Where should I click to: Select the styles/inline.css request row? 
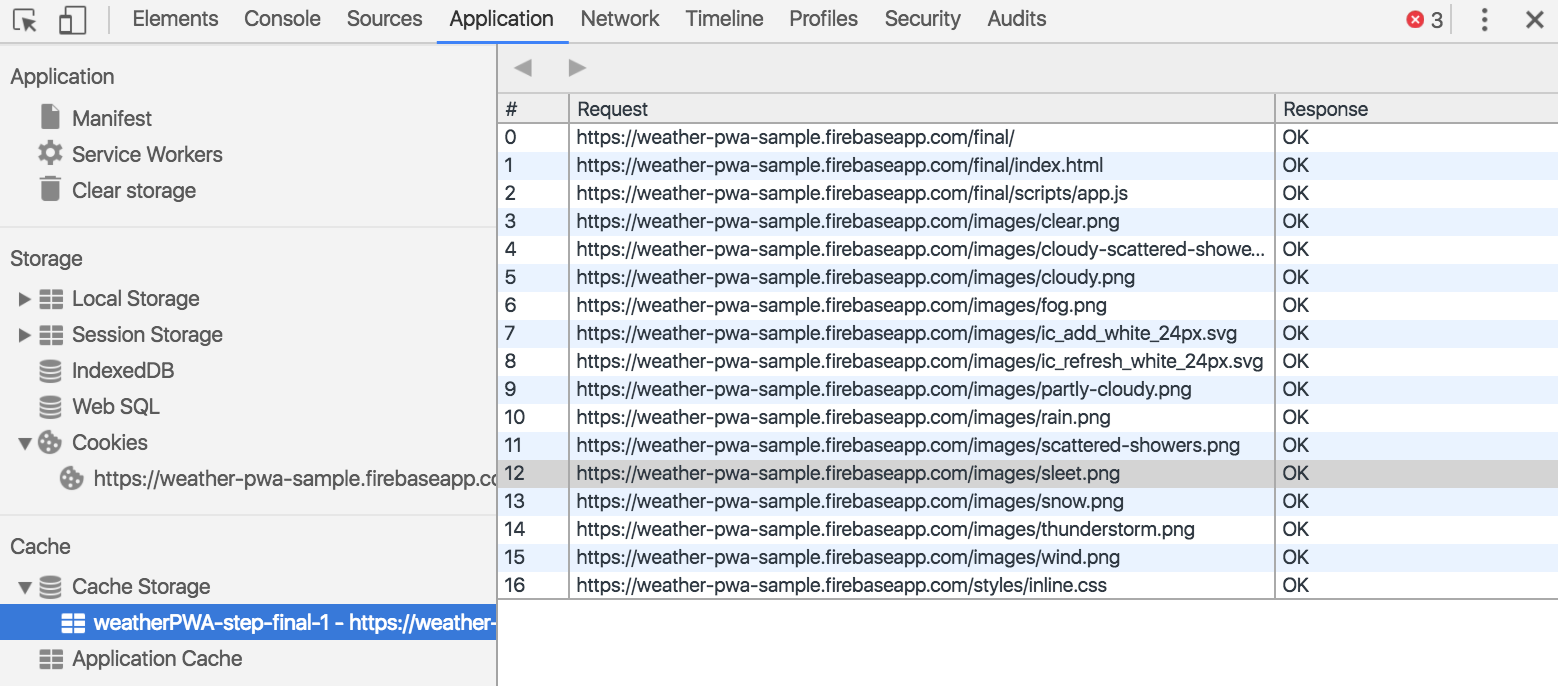pos(1028,585)
